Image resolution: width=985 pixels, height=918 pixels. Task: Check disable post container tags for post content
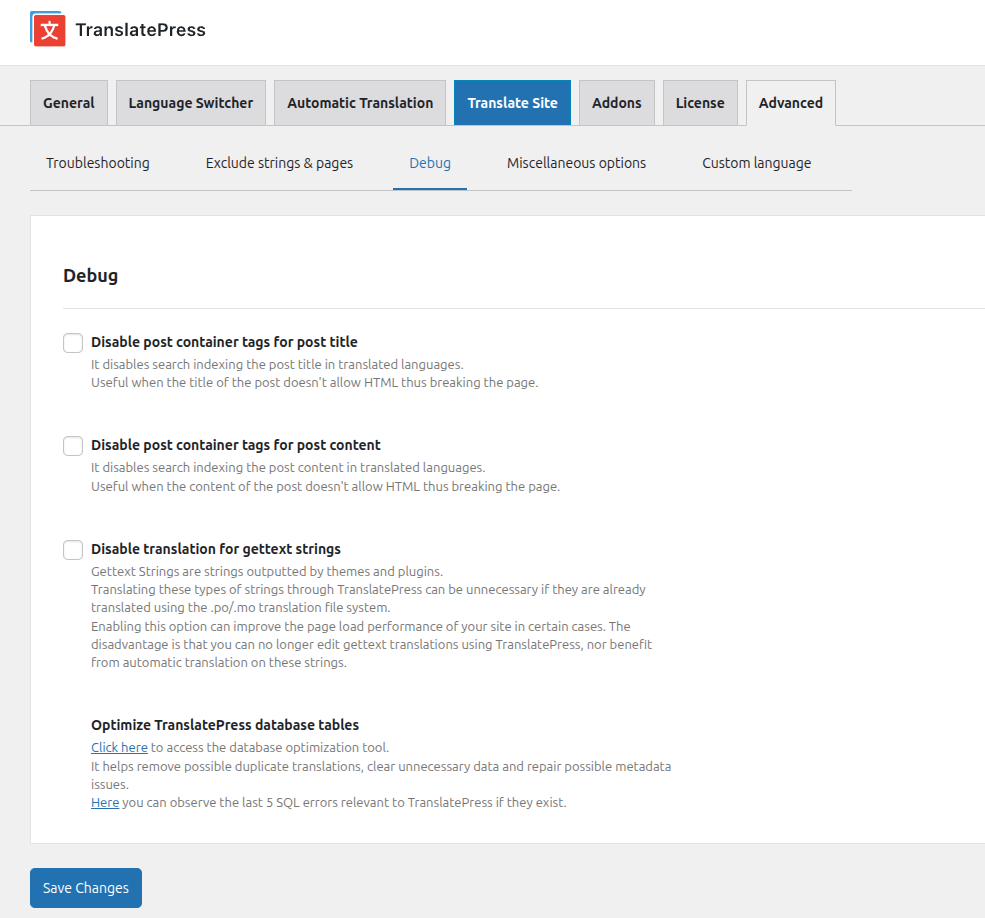(x=72, y=446)
